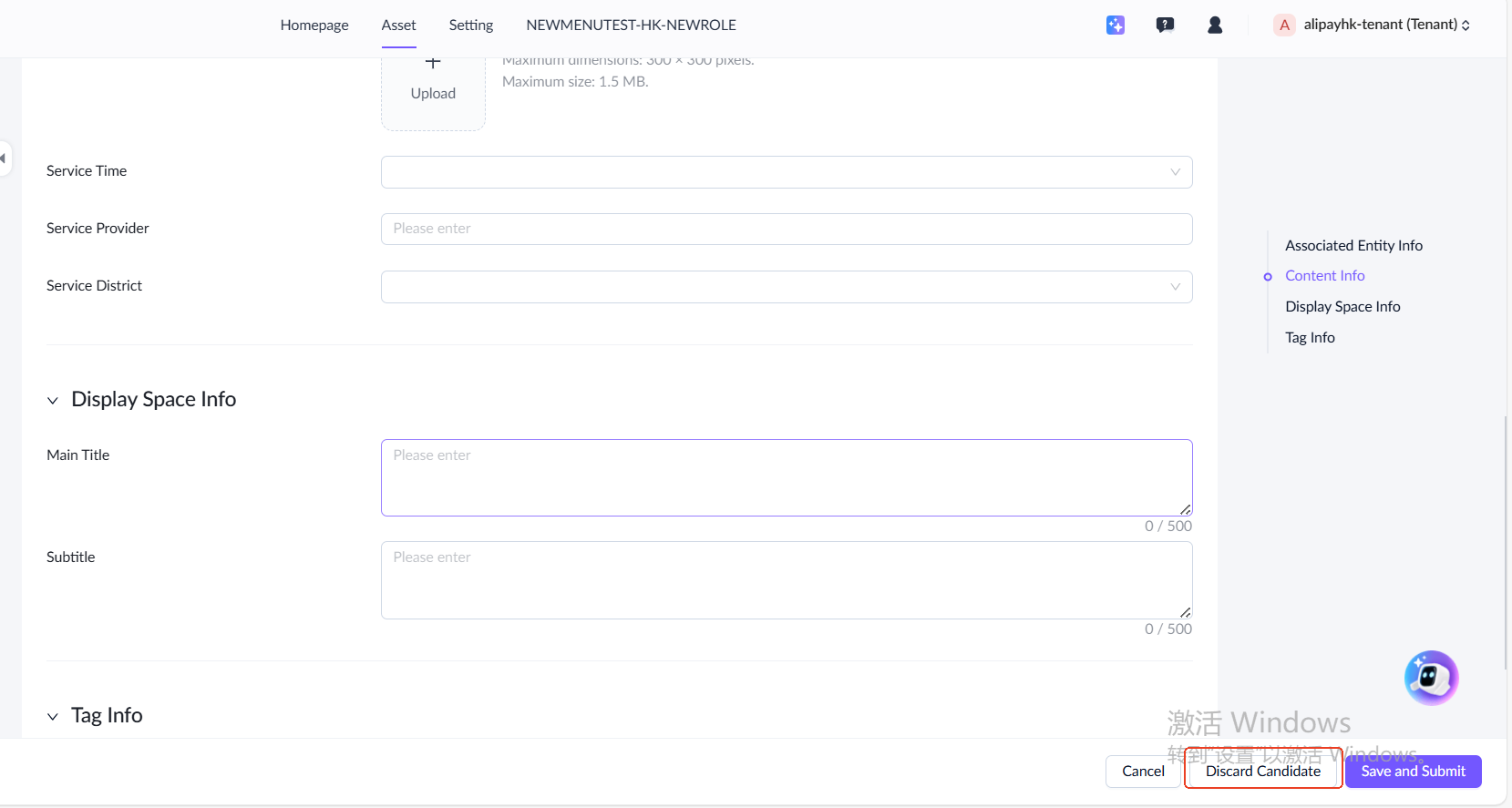Collapse the Display Space Info section
The image size is (1512, 808).
click(x=53, y=400)
